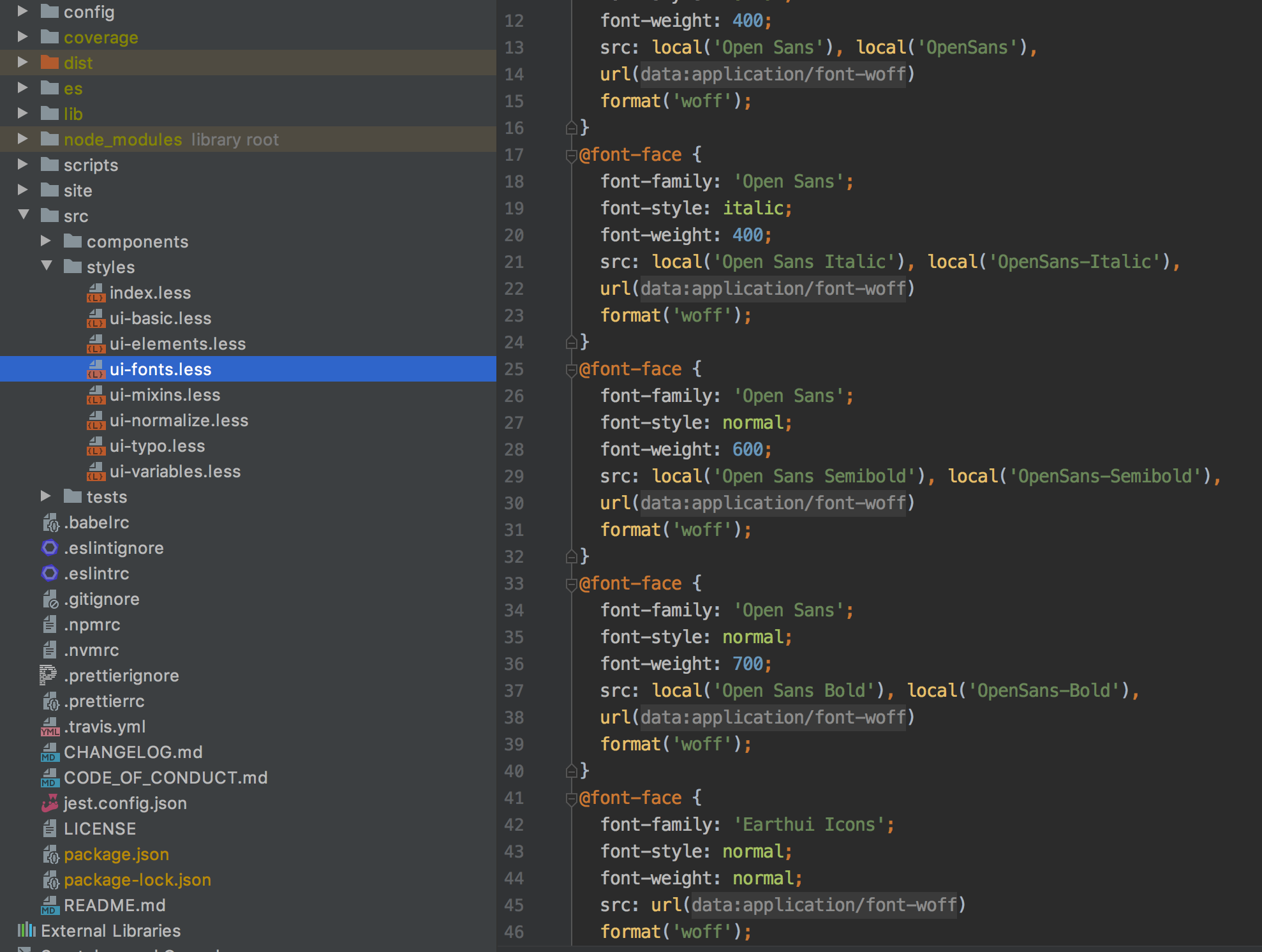Click folded data URL on line 14
This screenshot has width=1262, height=952.
tap(773, 74)
